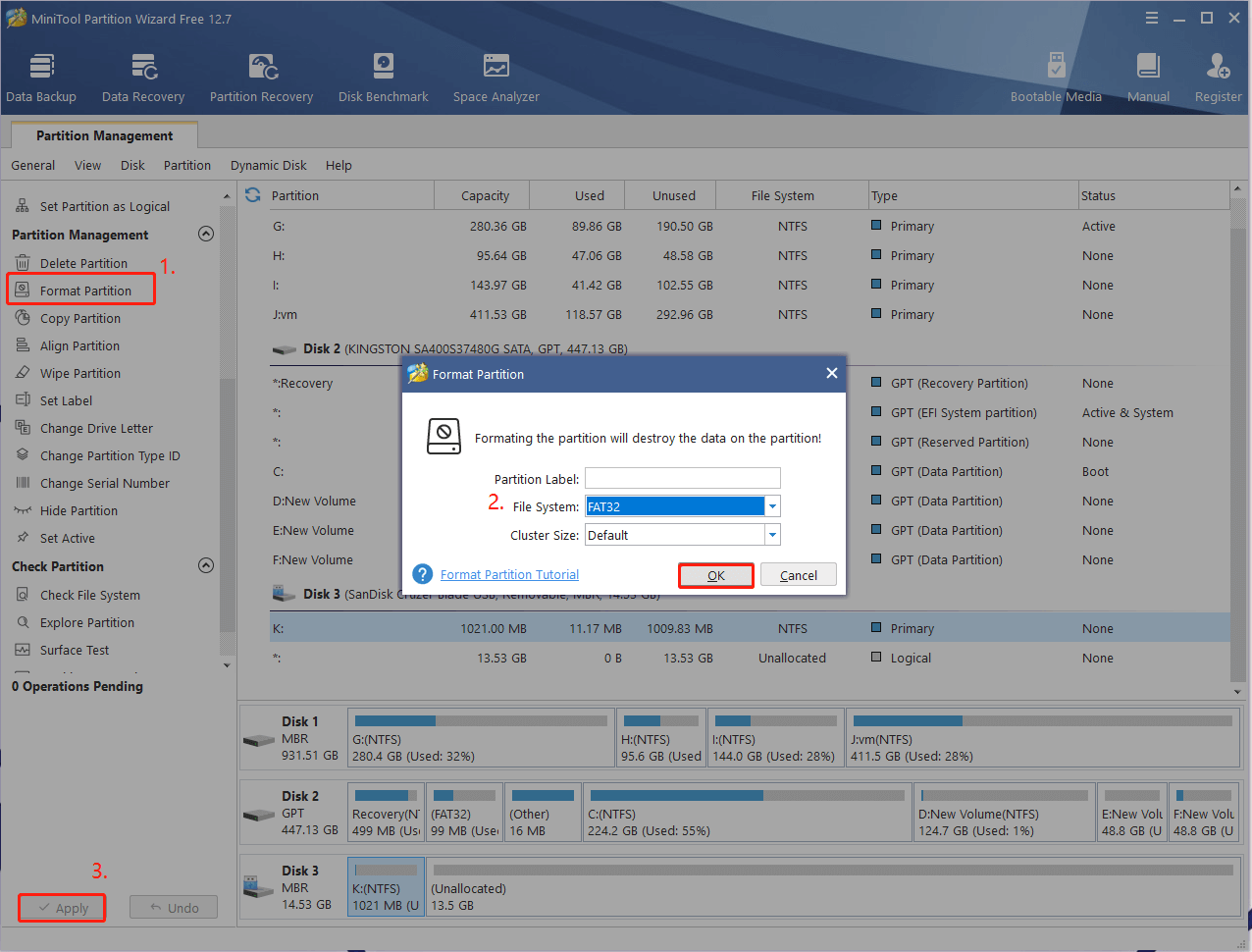Open Format Partition Tutorial link

(x=509, y=574)
